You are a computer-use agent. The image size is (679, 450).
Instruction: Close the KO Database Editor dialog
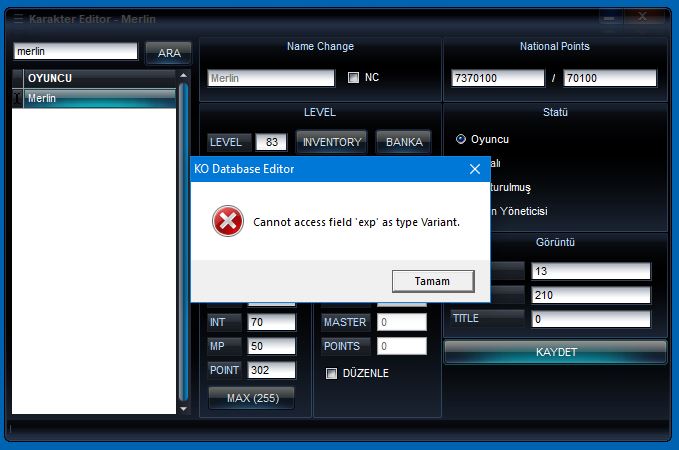[475, 169]
